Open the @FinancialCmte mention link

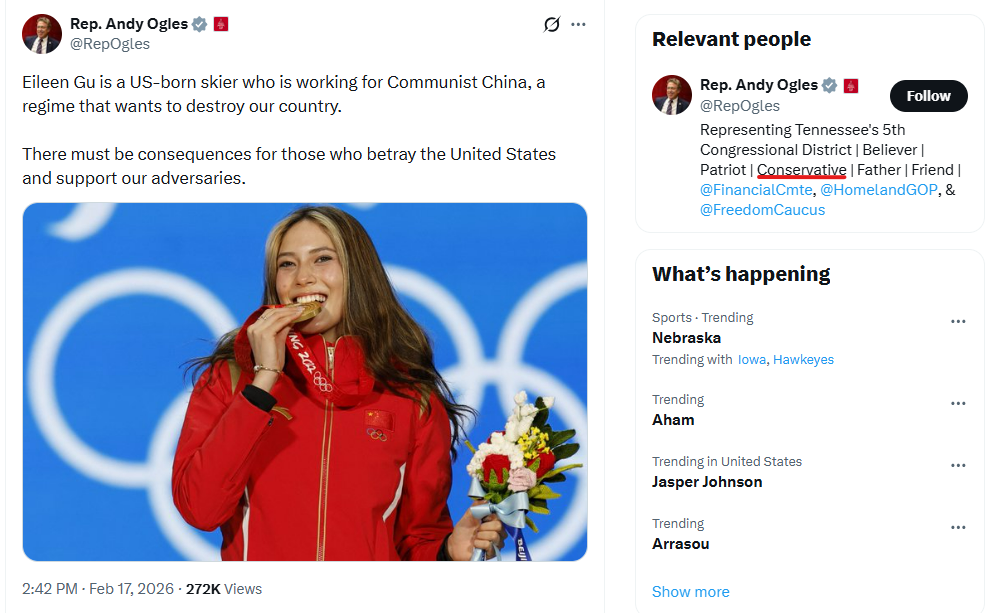click(756, 190)
